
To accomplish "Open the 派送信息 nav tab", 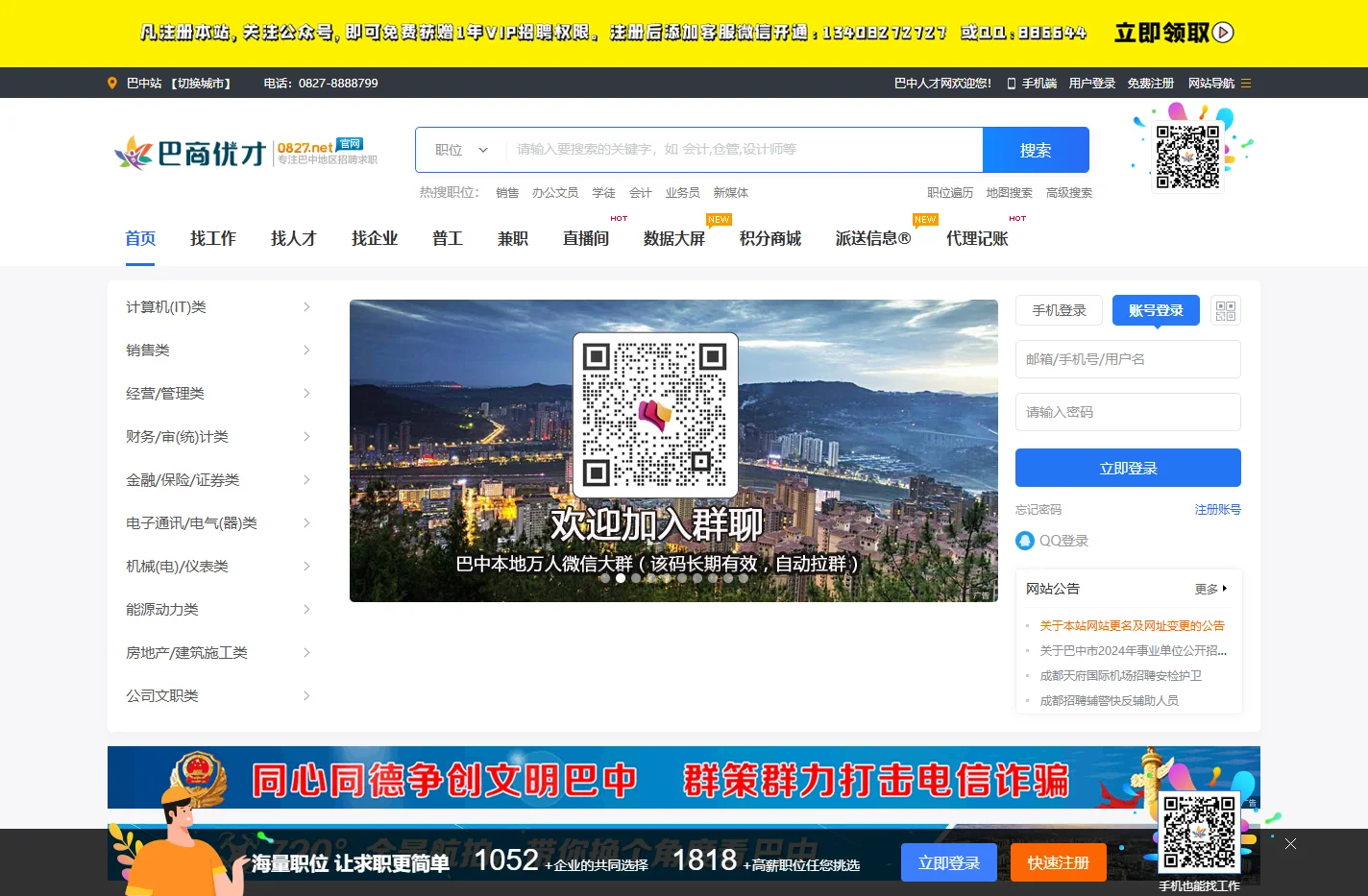I will coord(873,238).
